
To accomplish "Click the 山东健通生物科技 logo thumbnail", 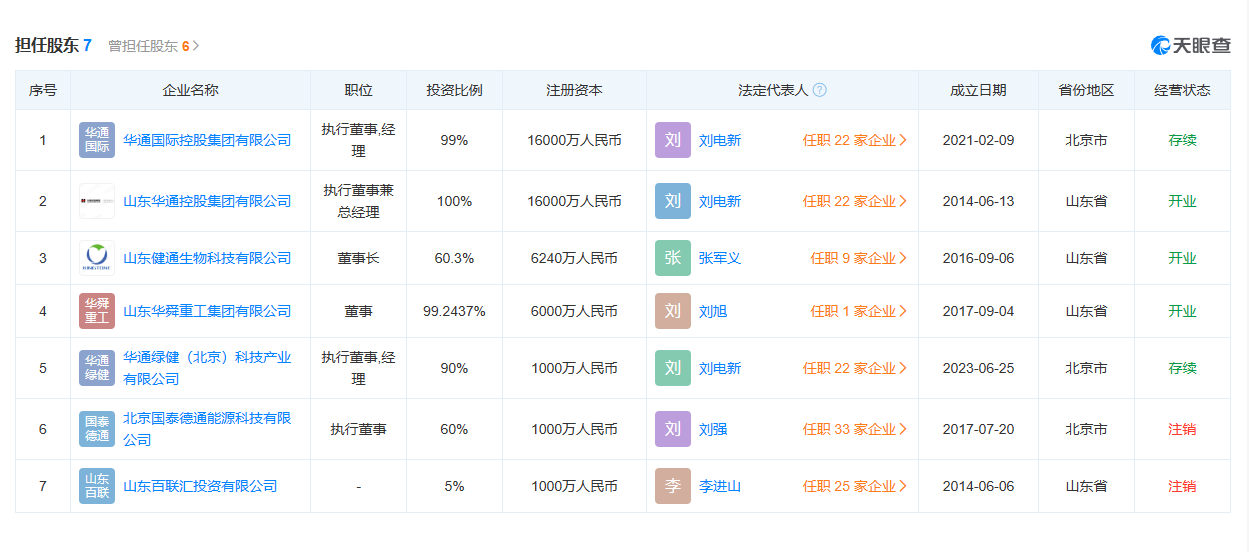I will (x=97, y=258).
